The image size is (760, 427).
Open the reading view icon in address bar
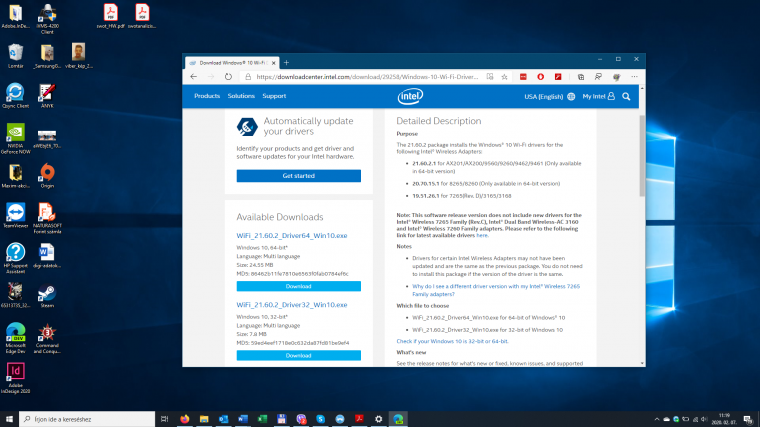[490, 77]
